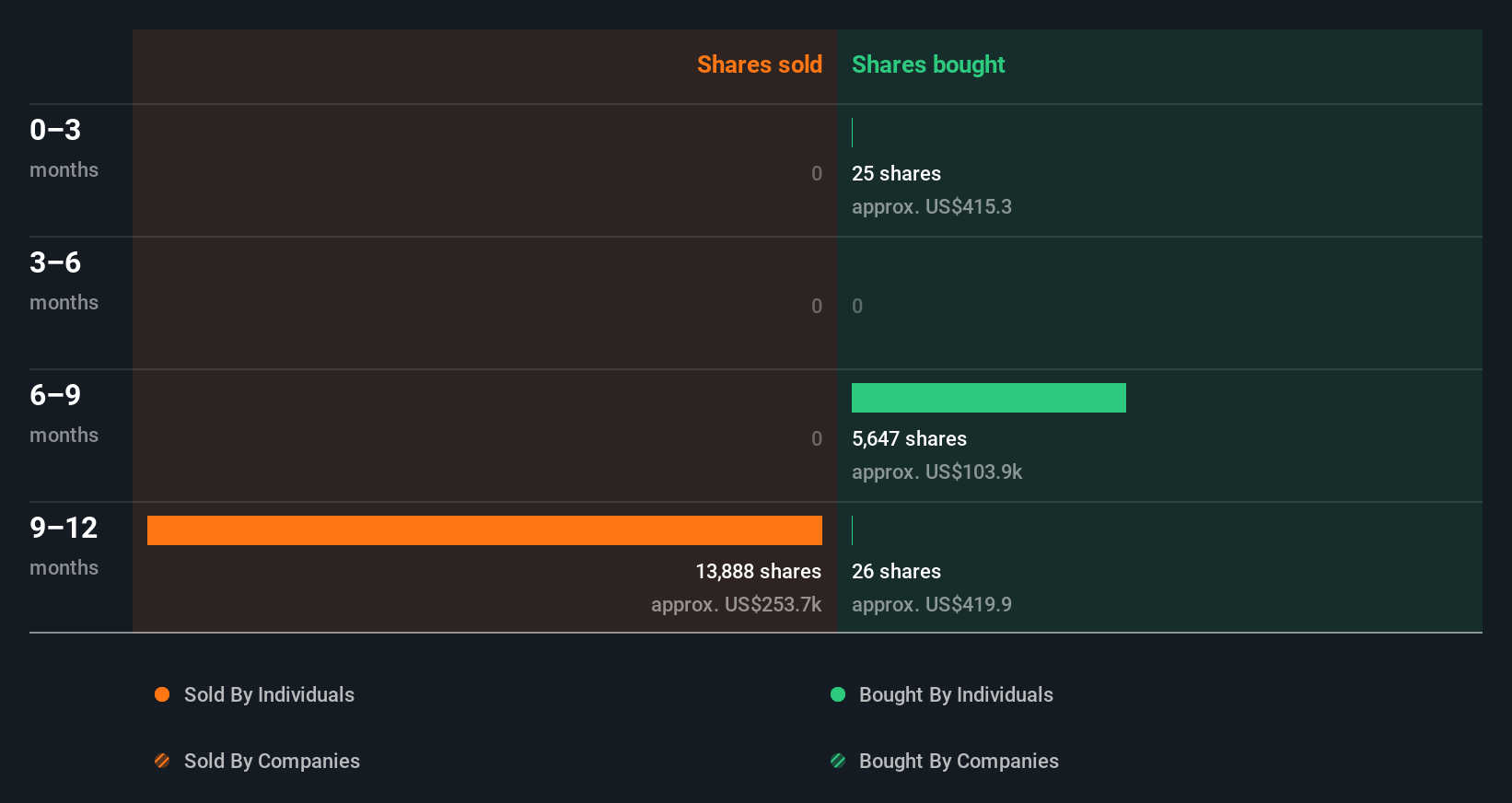Toggle the Bought By Individuals legend label
This screenshot has width=1512, height=803.
click(x=956, y=694)
